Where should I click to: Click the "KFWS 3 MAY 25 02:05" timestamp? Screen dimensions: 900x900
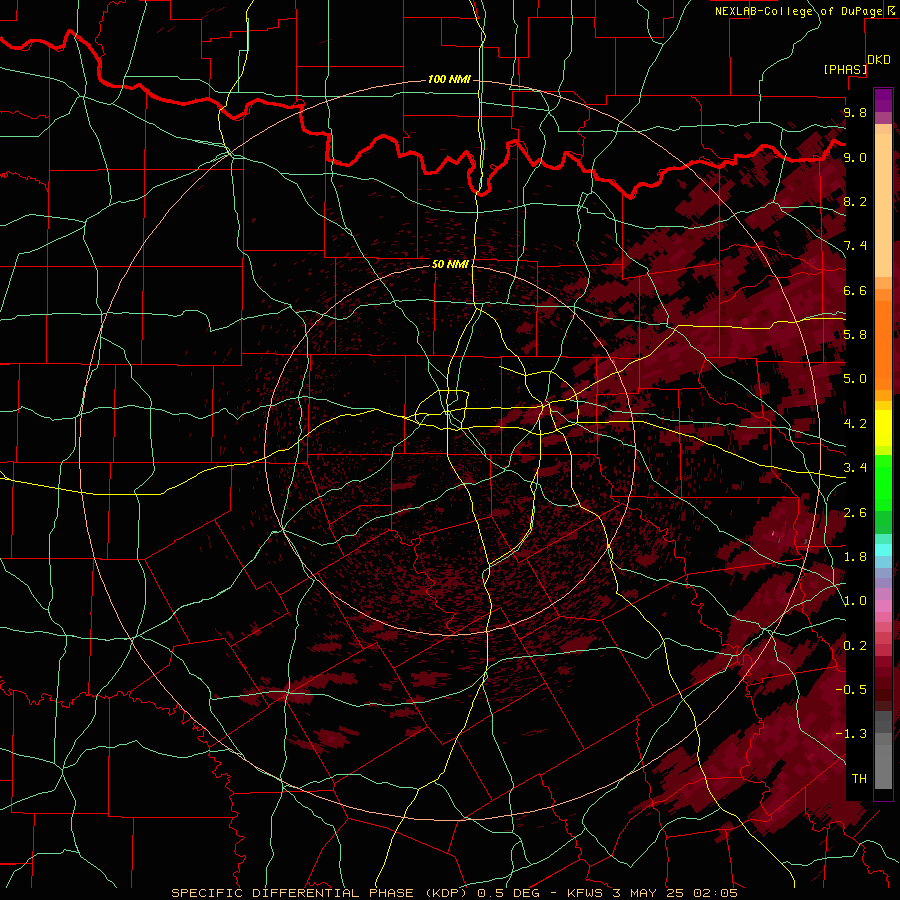(652, 893)
